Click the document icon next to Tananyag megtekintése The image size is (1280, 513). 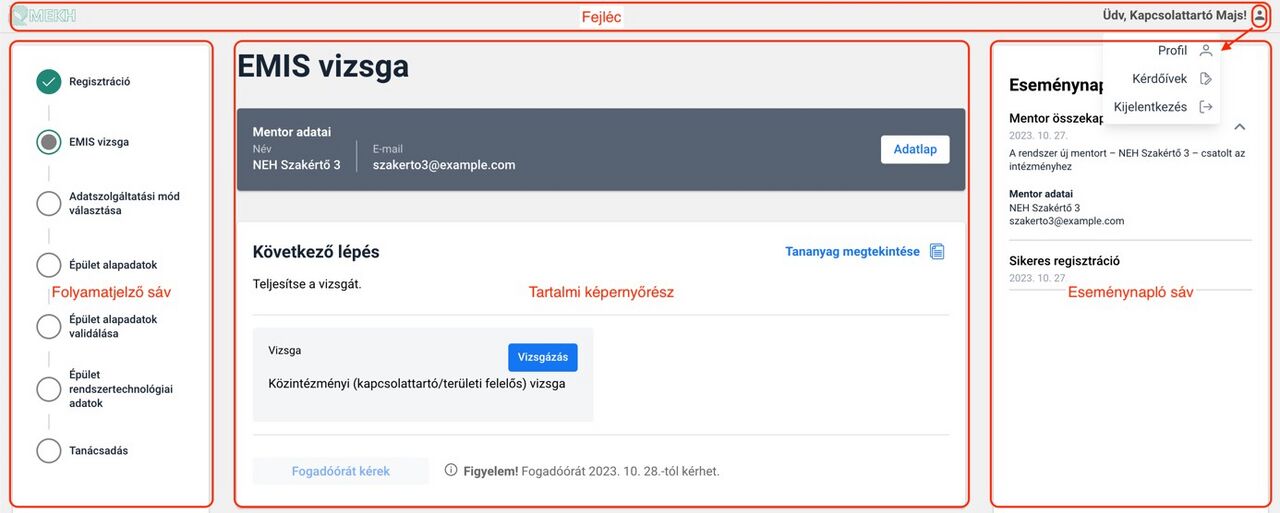tap(937, 252)
